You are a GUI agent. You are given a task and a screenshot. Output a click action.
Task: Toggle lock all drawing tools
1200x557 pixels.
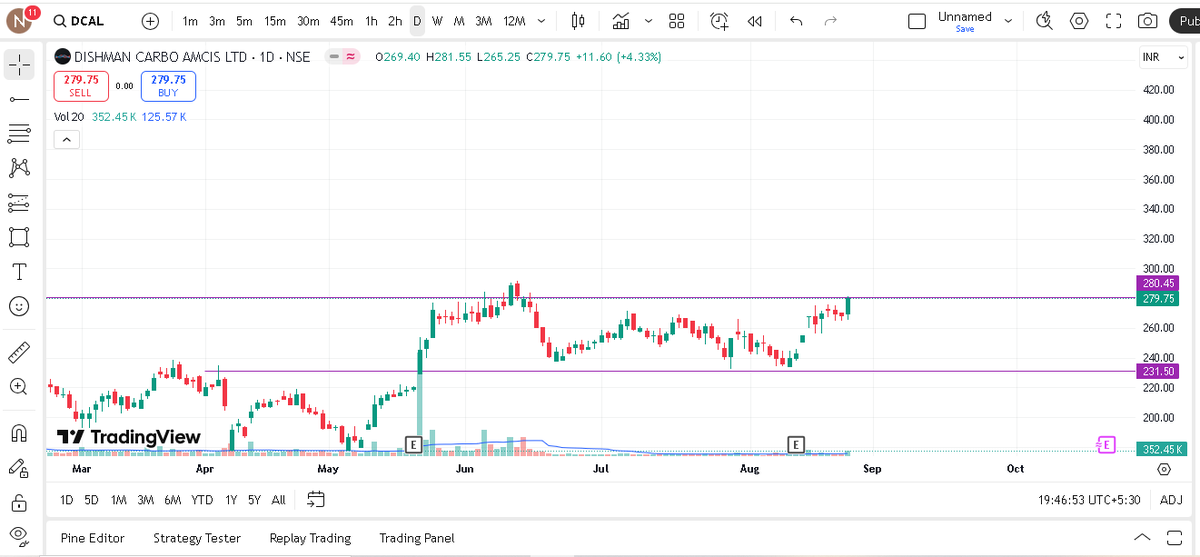click(19, 502)
